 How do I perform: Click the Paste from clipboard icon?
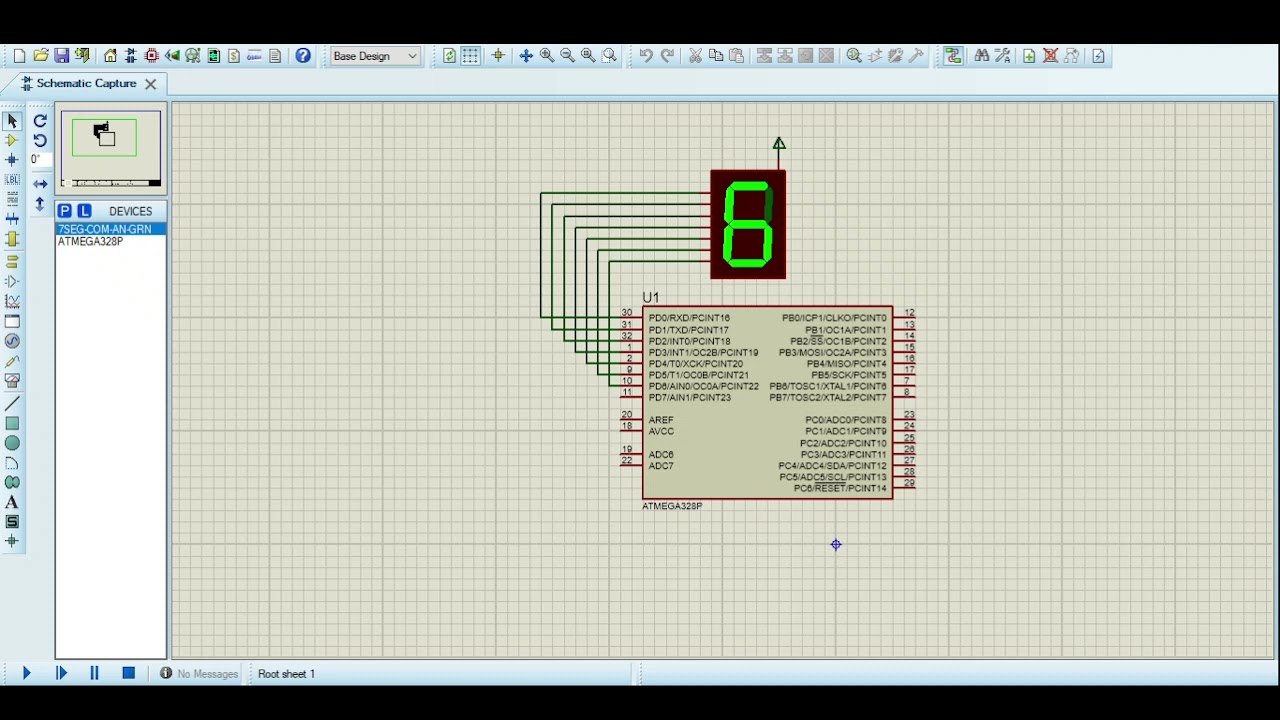737,56
